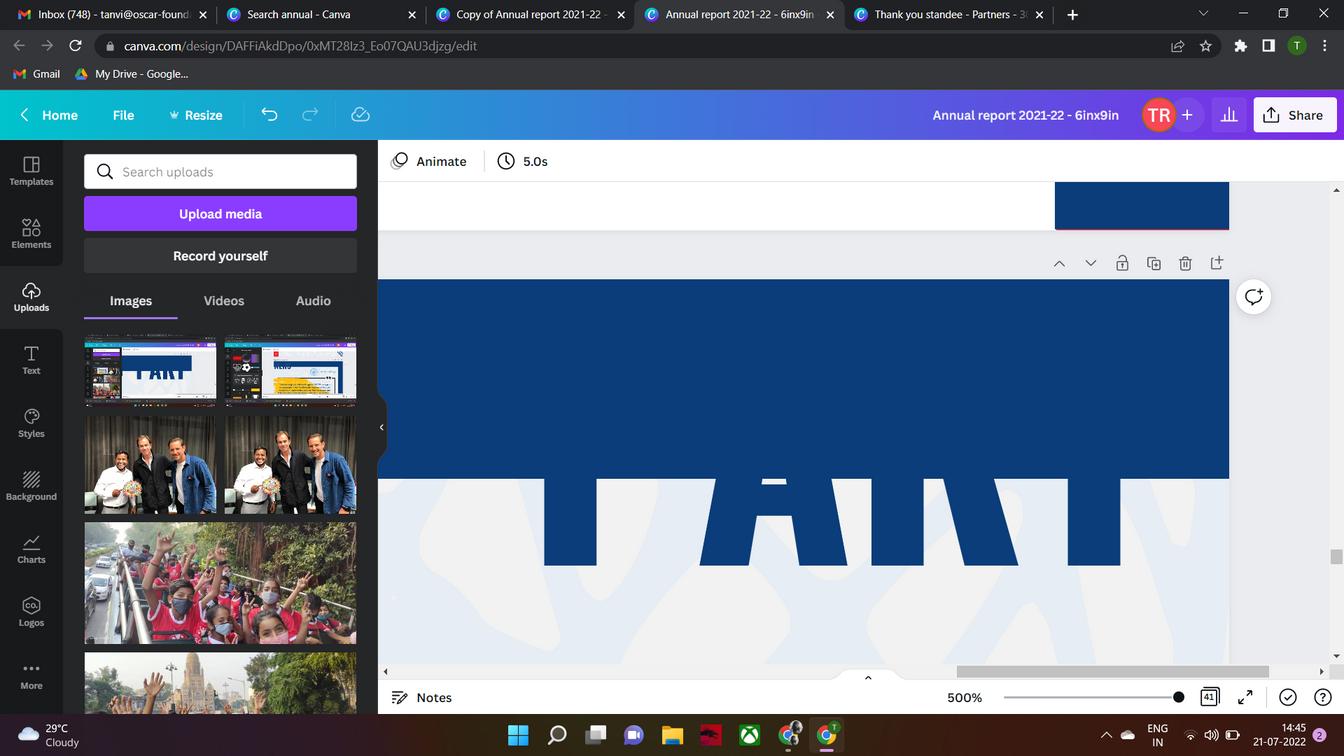
Task: Switch to the Images tab
Action: coord(131,301)
